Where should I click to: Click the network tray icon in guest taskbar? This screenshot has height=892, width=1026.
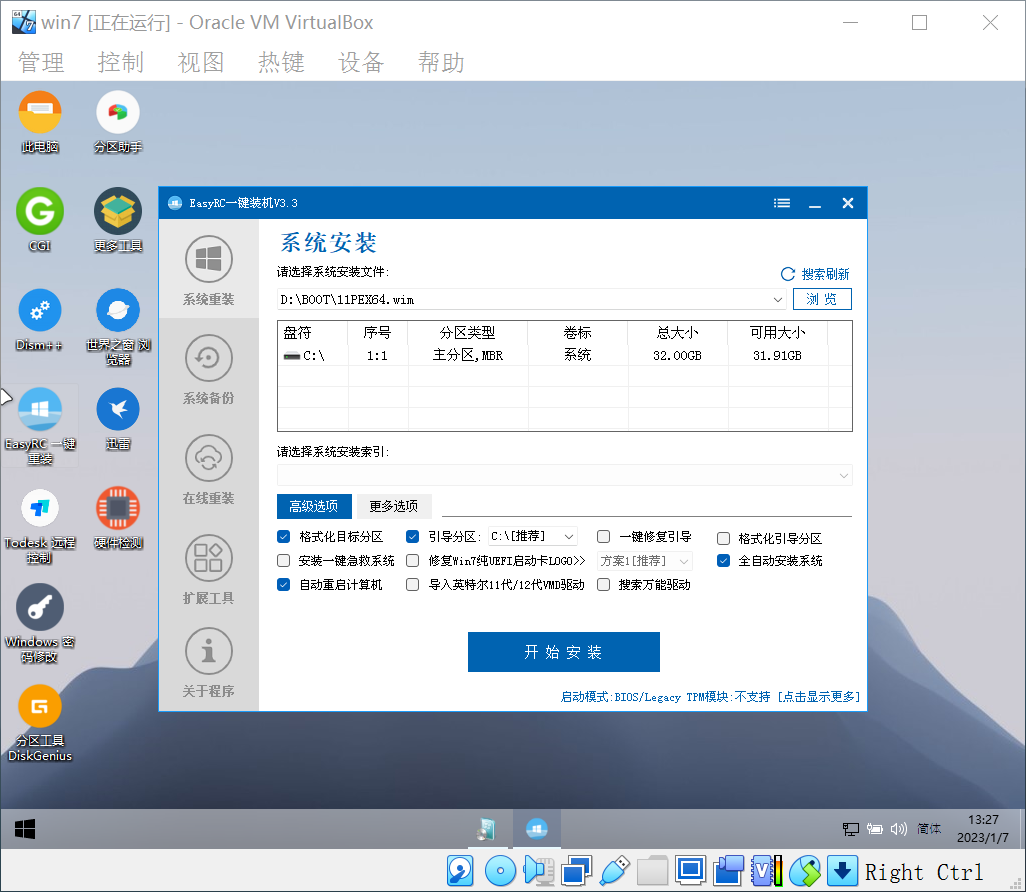pos(850,829)
